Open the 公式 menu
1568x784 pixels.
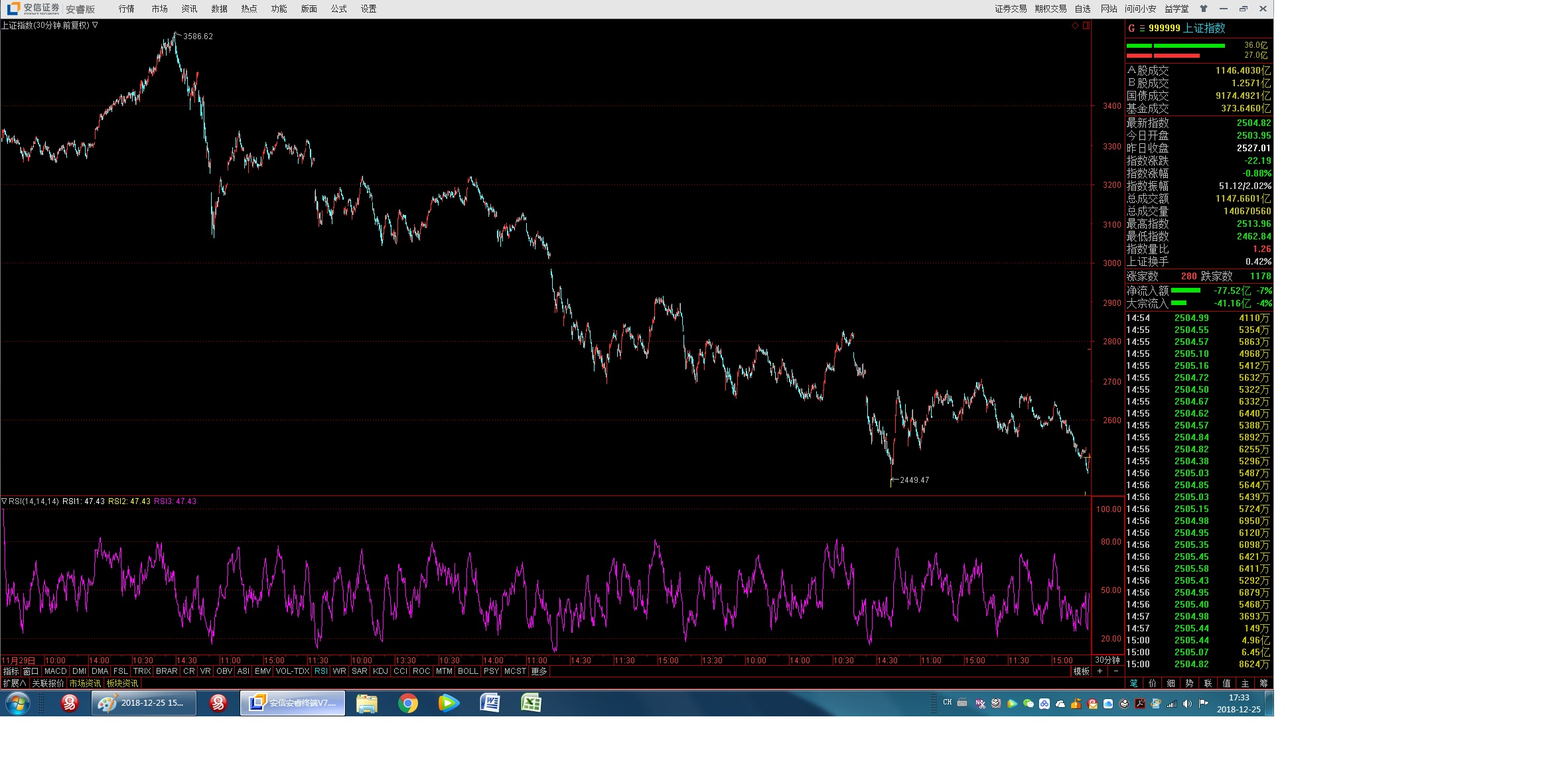[338, 9]
